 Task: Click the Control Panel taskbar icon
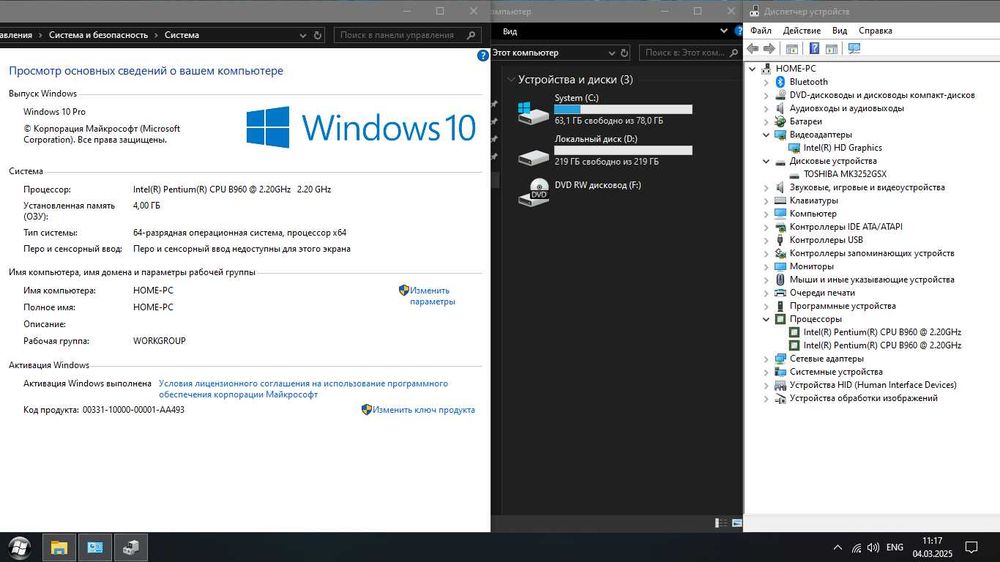tap(95, 547)
